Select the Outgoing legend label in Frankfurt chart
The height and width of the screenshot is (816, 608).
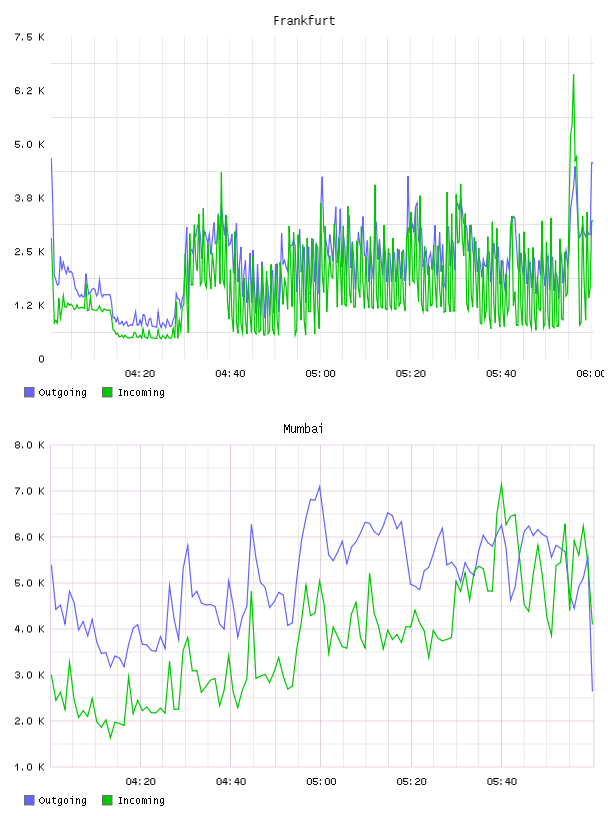62,392
